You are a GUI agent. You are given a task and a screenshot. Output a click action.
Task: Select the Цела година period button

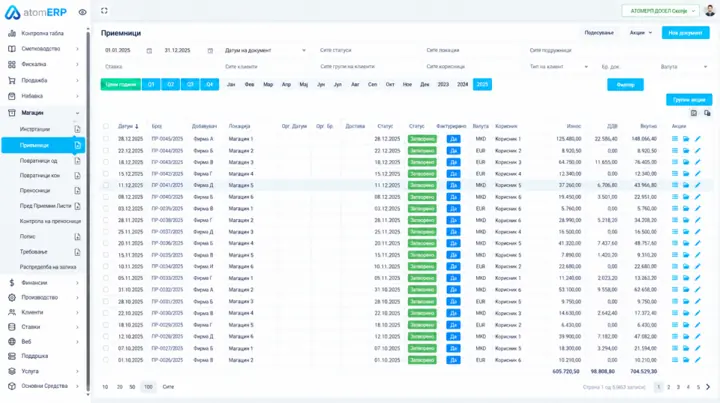coord(121,84)
